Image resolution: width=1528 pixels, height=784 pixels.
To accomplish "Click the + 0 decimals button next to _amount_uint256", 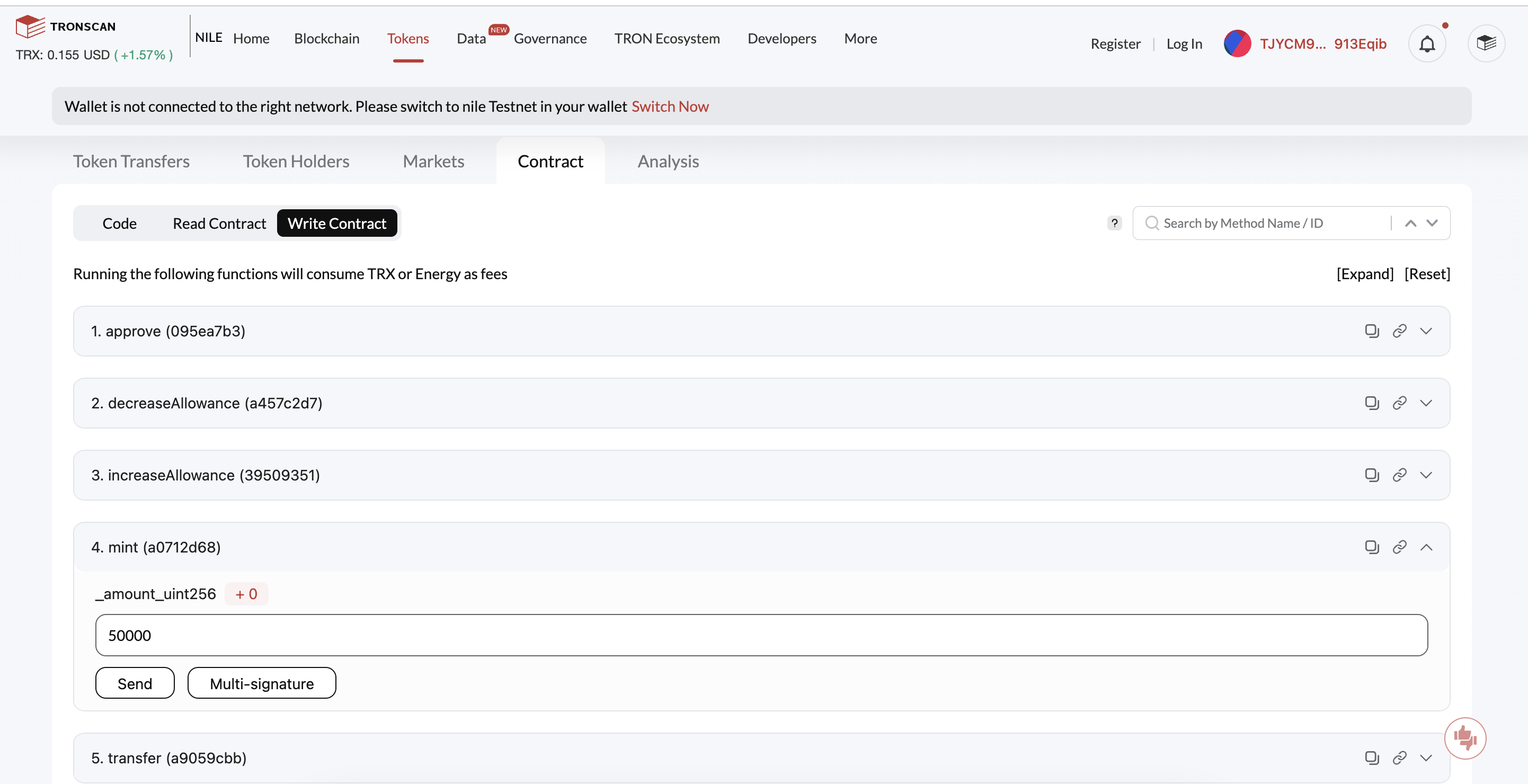I will point(246,594).
